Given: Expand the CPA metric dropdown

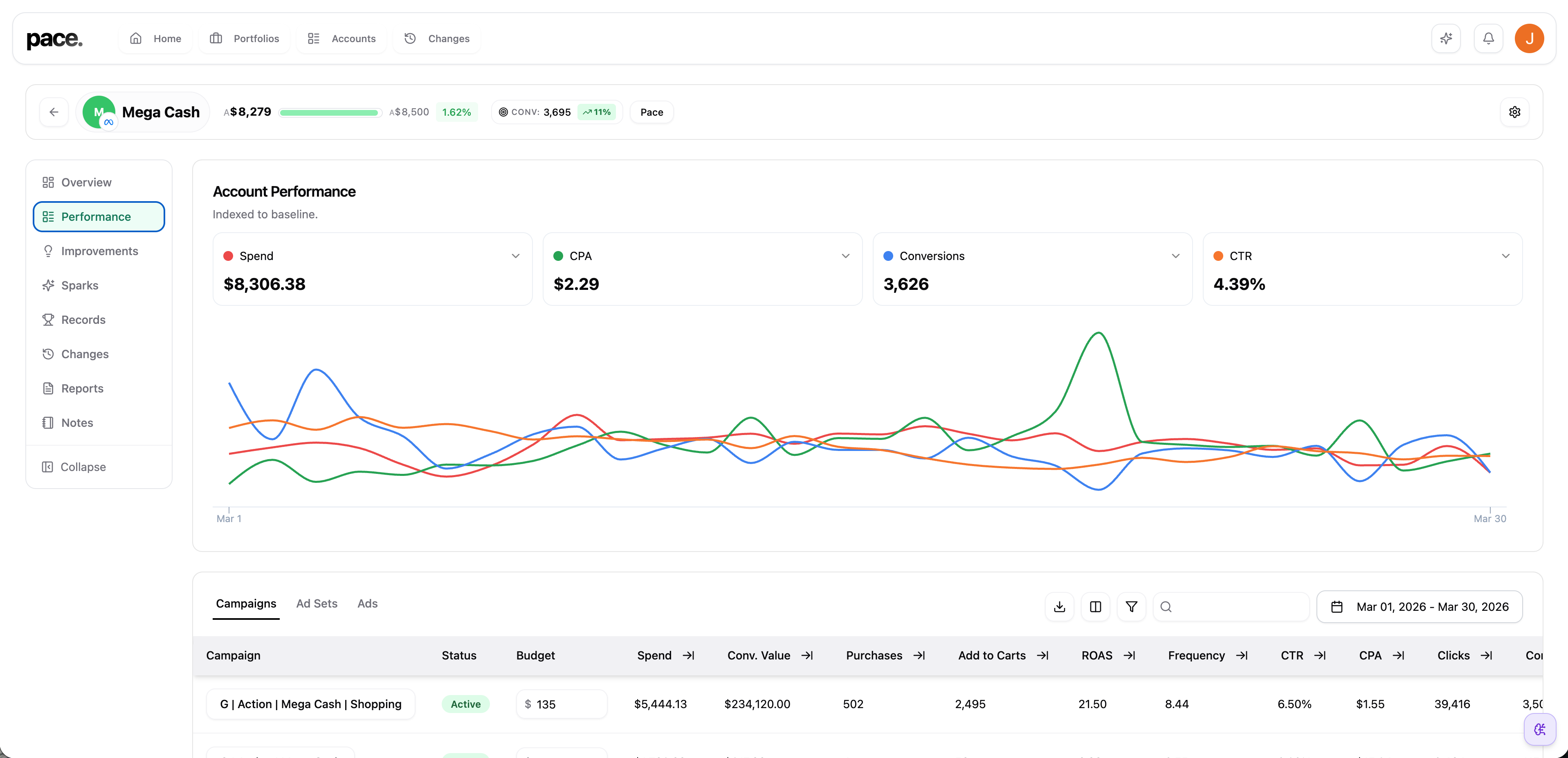Looking at the screenshot, I should pyautogui.click(x=845, y=256).
